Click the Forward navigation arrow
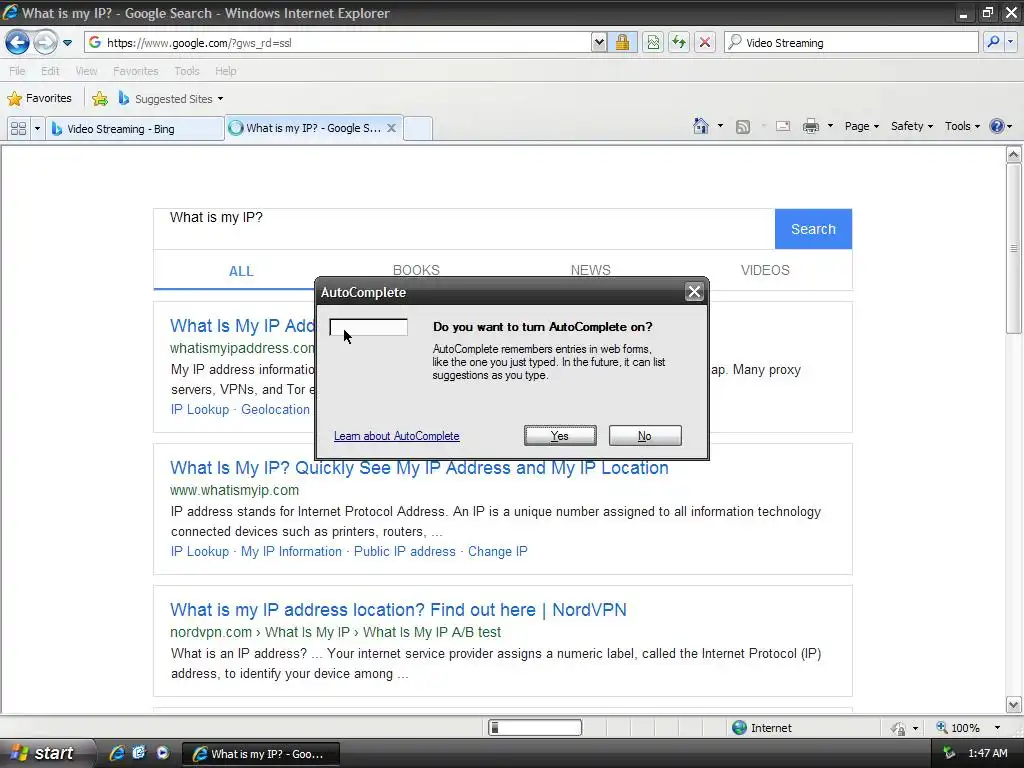The height and width of the screenshot is (768, 1024). 45,42
